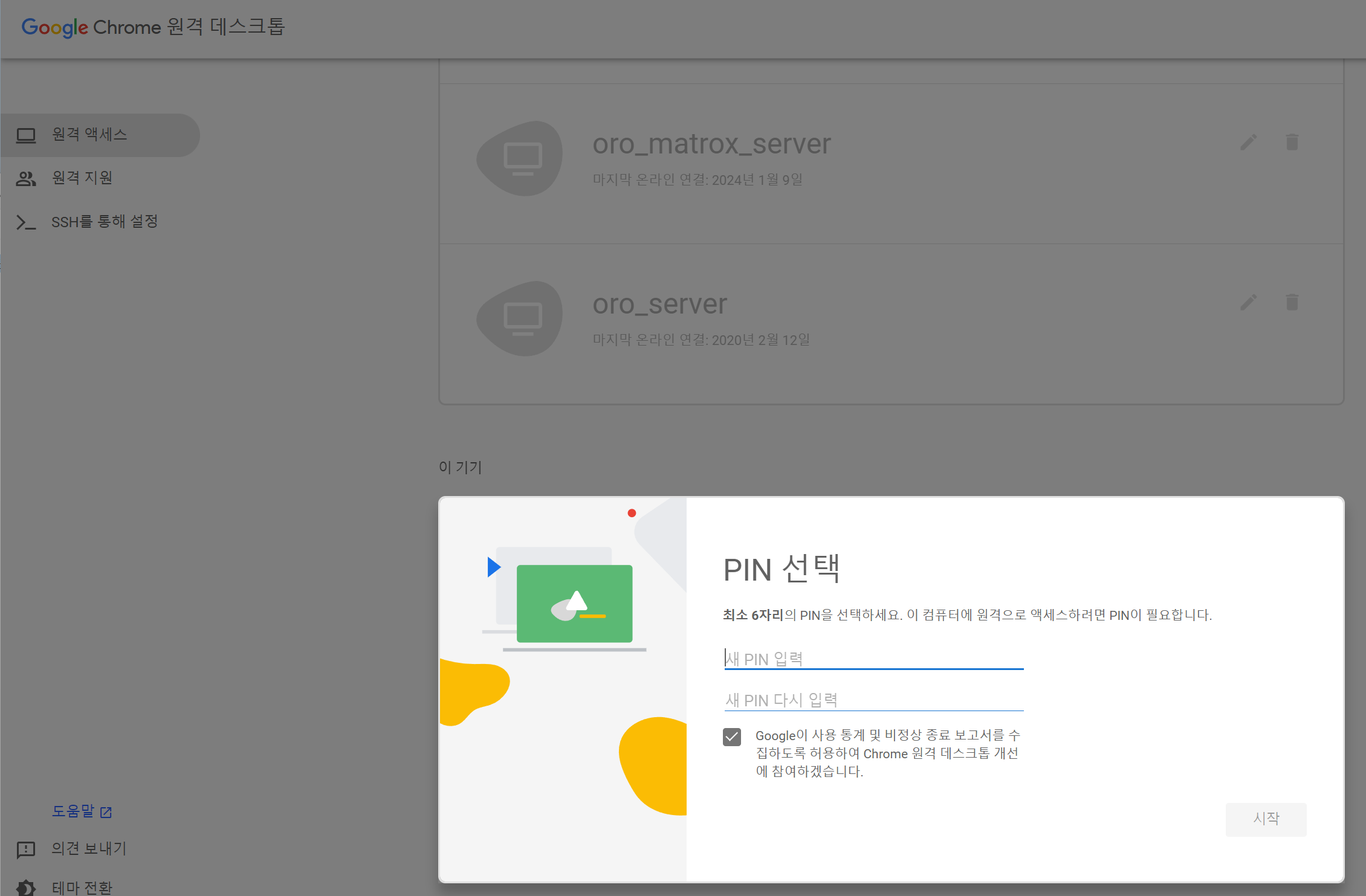Open 의견 보내기 feedback option
Viewport: 1366px width, 896px height.
(89, 849)
